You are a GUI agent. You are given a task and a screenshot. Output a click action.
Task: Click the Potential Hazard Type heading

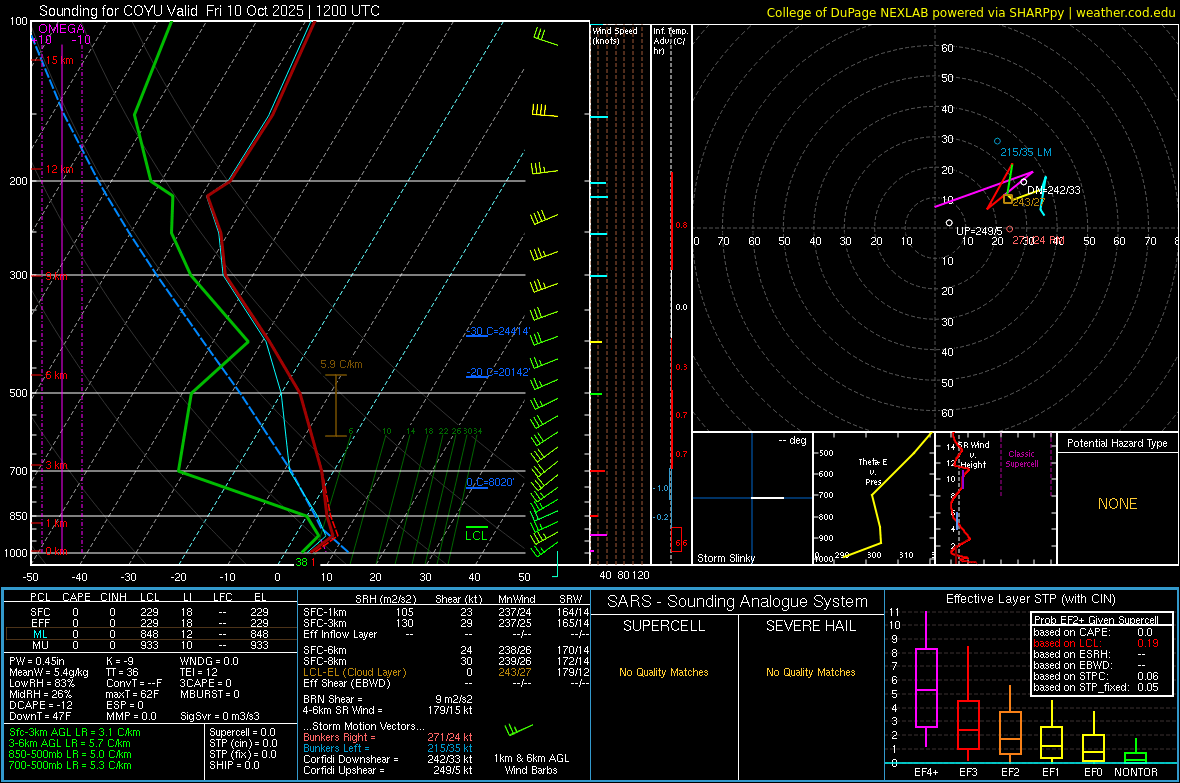click(x=1118, y=443)
